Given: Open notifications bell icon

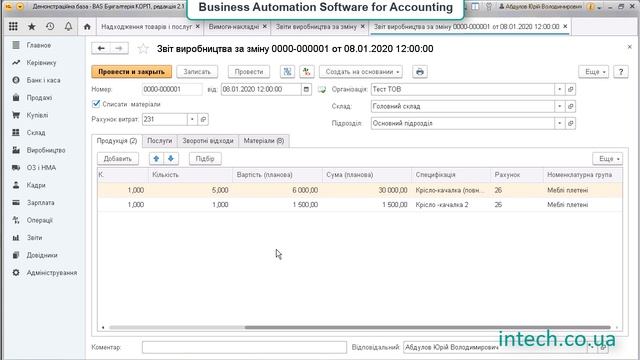Looking at the screenshot, I should tap(68, 27).
